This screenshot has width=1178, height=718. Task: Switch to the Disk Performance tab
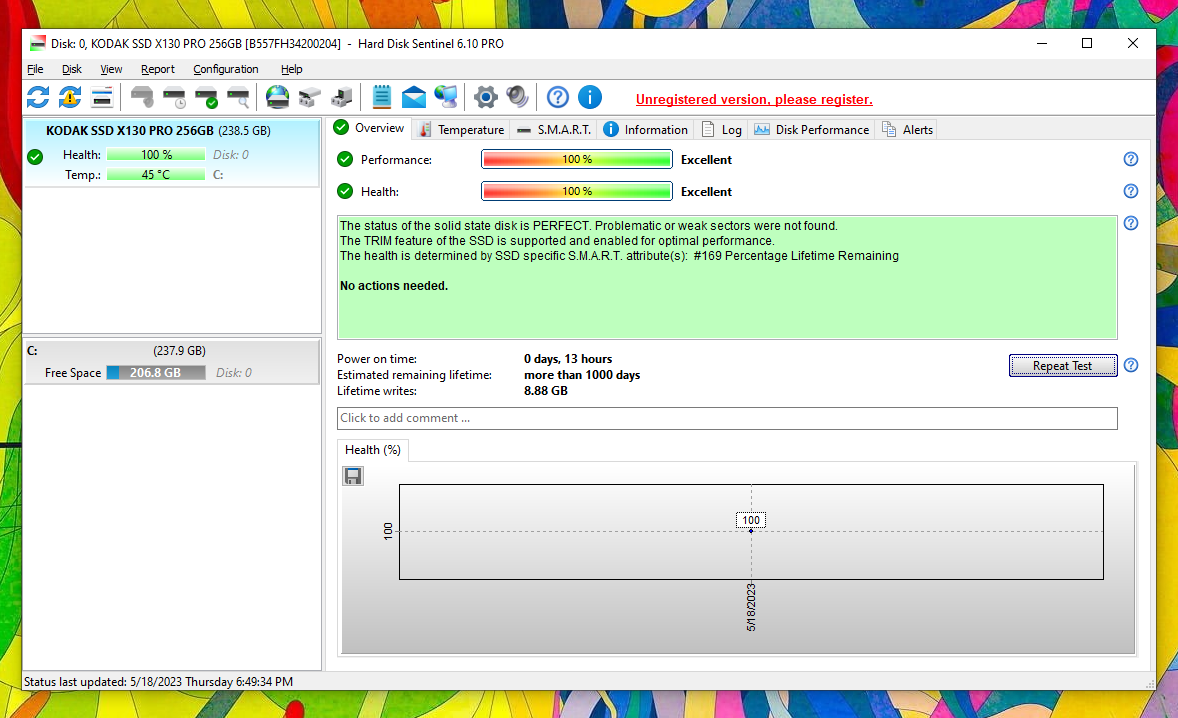(811, 130)
